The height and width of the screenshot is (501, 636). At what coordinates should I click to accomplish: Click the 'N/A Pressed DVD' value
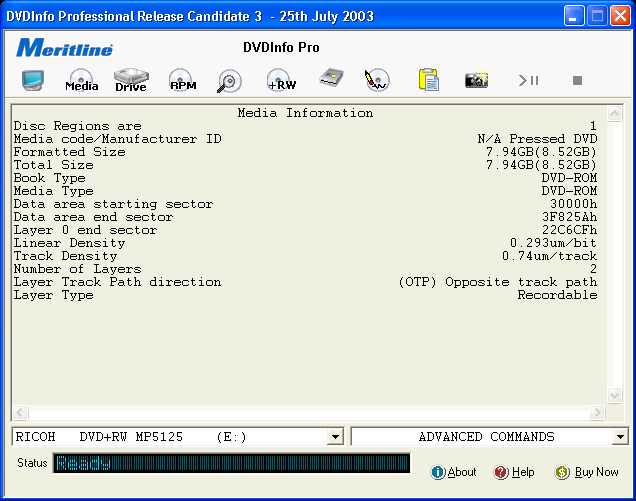537,139
